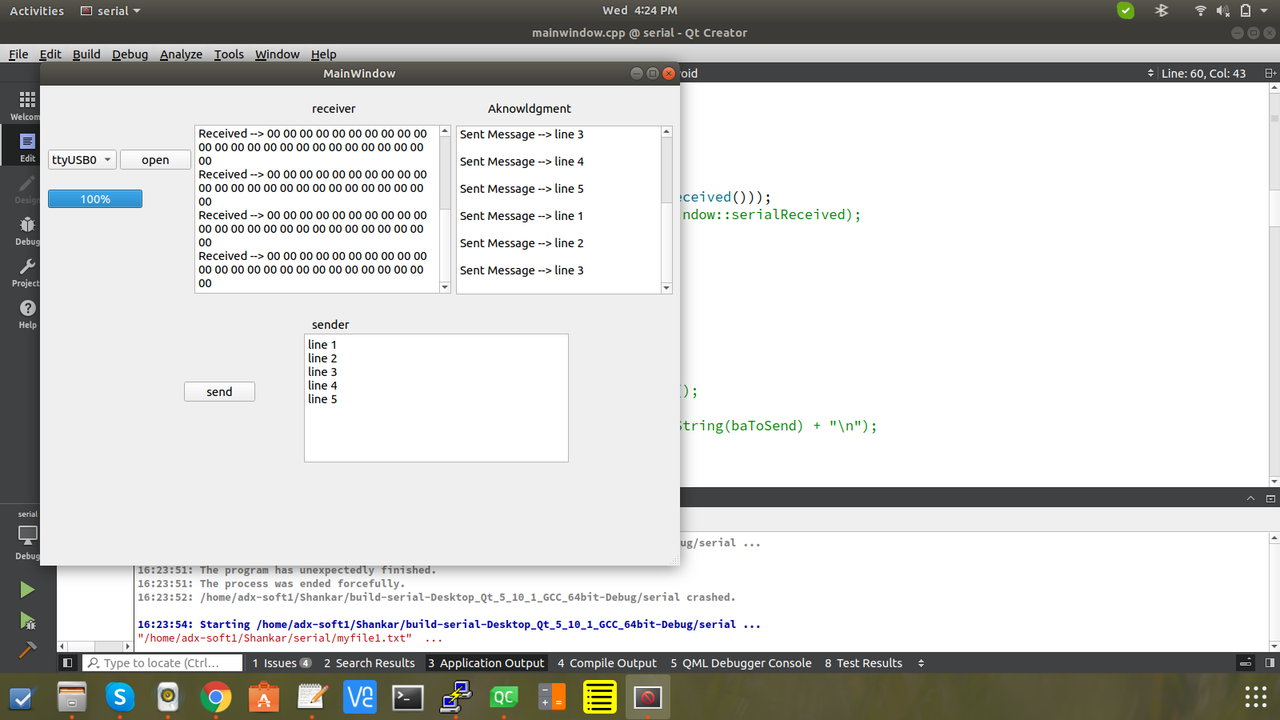1280x720 pixels.
Task: Click the Type to locate search field
Action: point(164,663)
